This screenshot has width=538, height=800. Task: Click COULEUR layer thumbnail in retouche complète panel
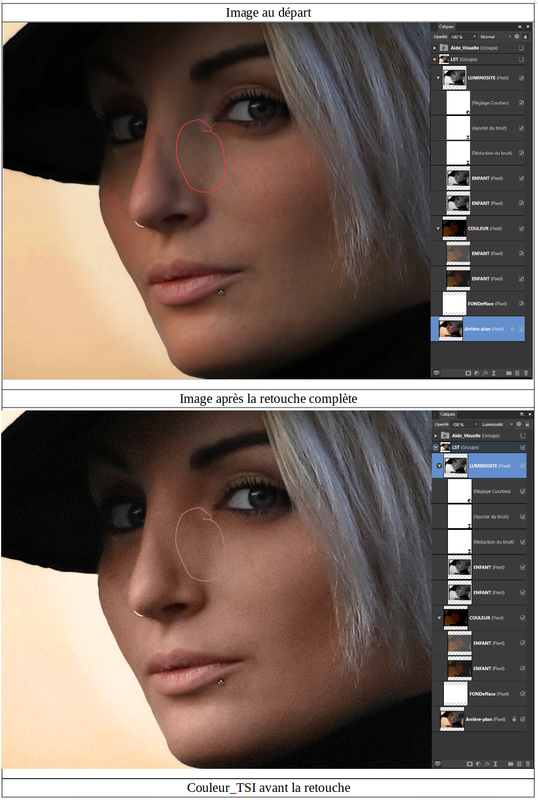point(456,618)
